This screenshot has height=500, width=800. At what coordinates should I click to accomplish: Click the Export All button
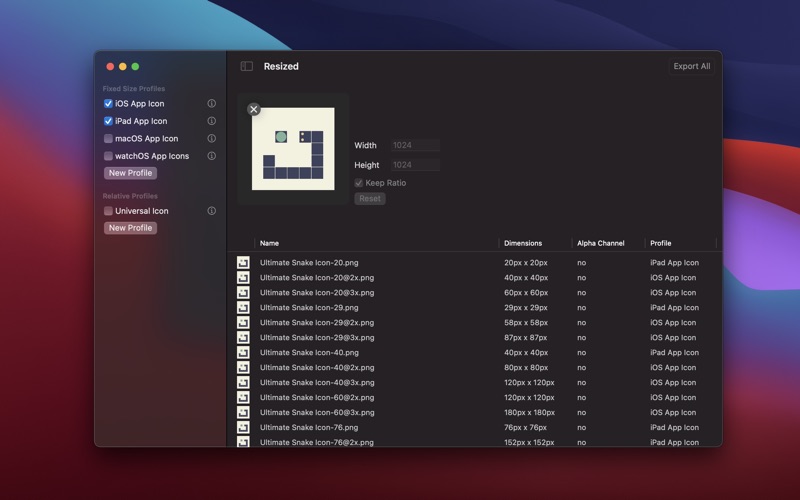tap(691, 66)
